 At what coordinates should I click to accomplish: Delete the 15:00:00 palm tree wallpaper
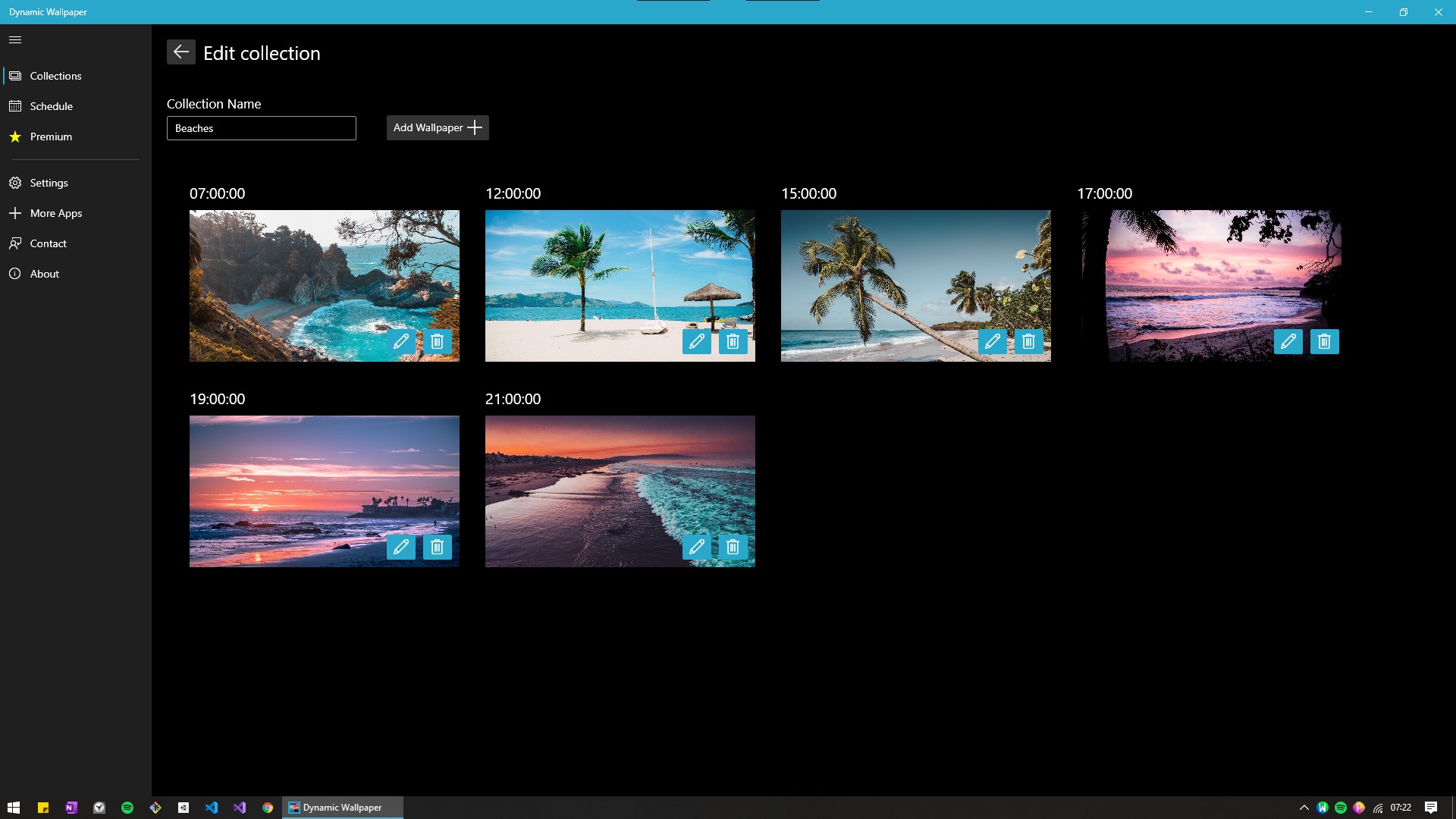1028,341
